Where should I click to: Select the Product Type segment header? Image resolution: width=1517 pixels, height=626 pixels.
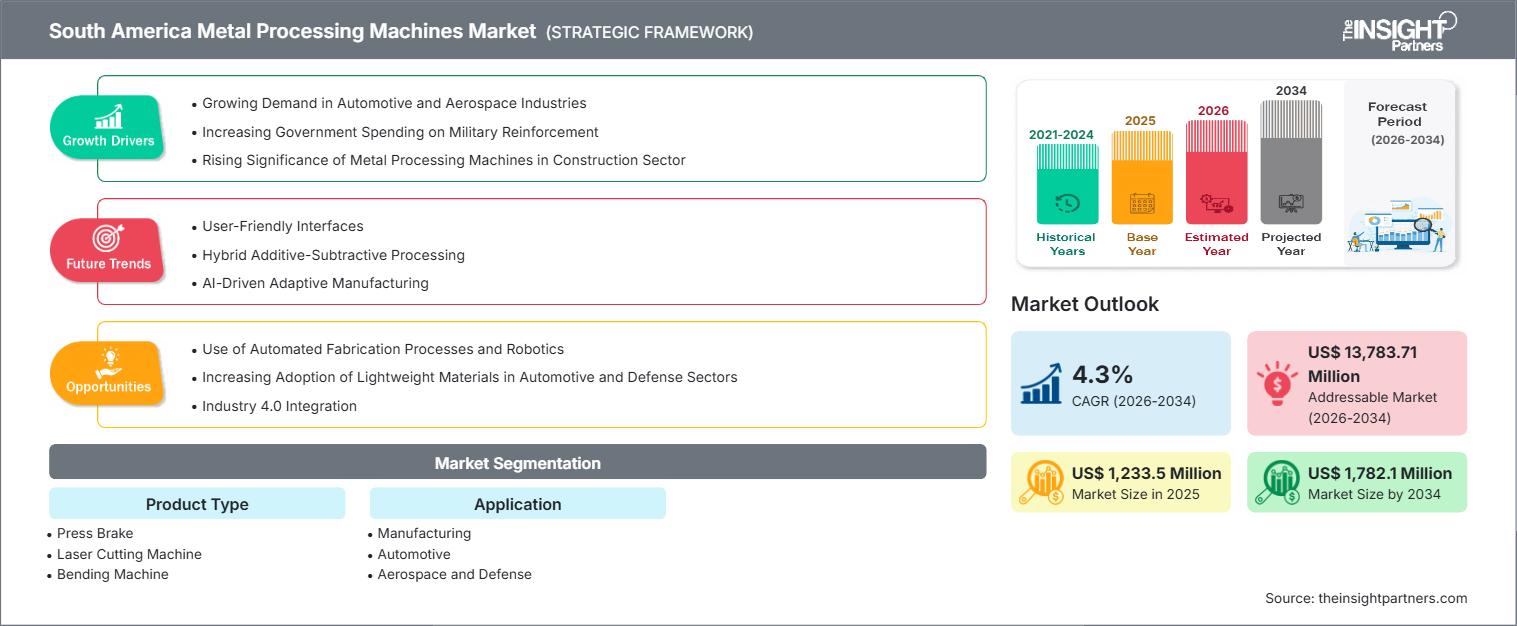(x=197, y=504)
